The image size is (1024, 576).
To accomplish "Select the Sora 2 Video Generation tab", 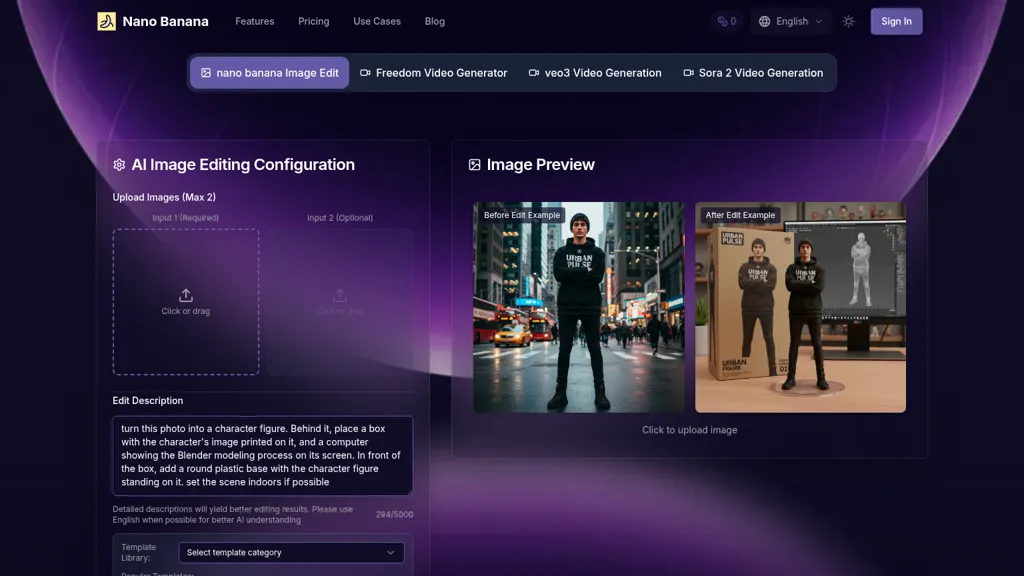I will point(753,72).
